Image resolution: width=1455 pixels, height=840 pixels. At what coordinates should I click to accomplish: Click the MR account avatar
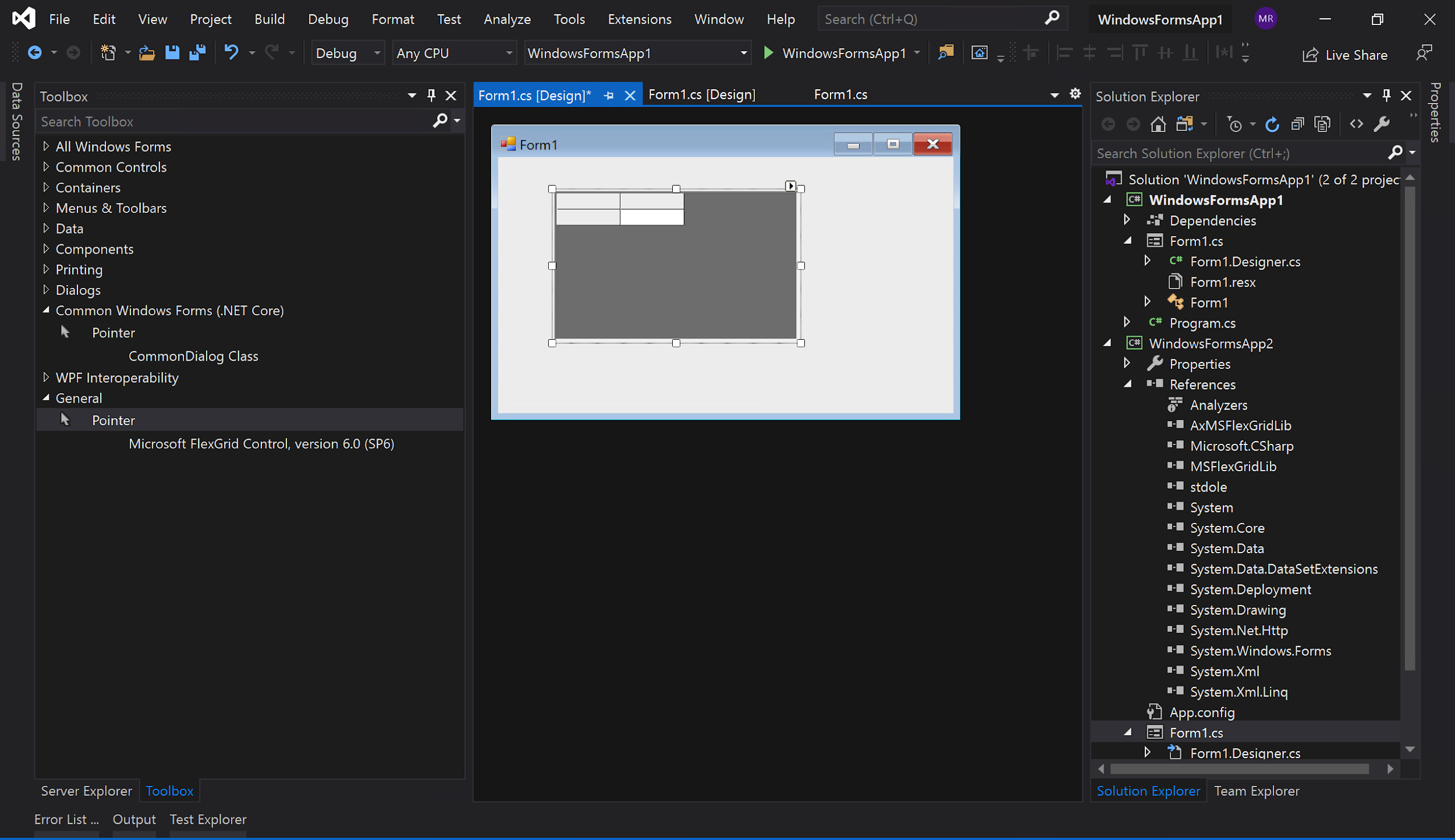point(1265,19)
